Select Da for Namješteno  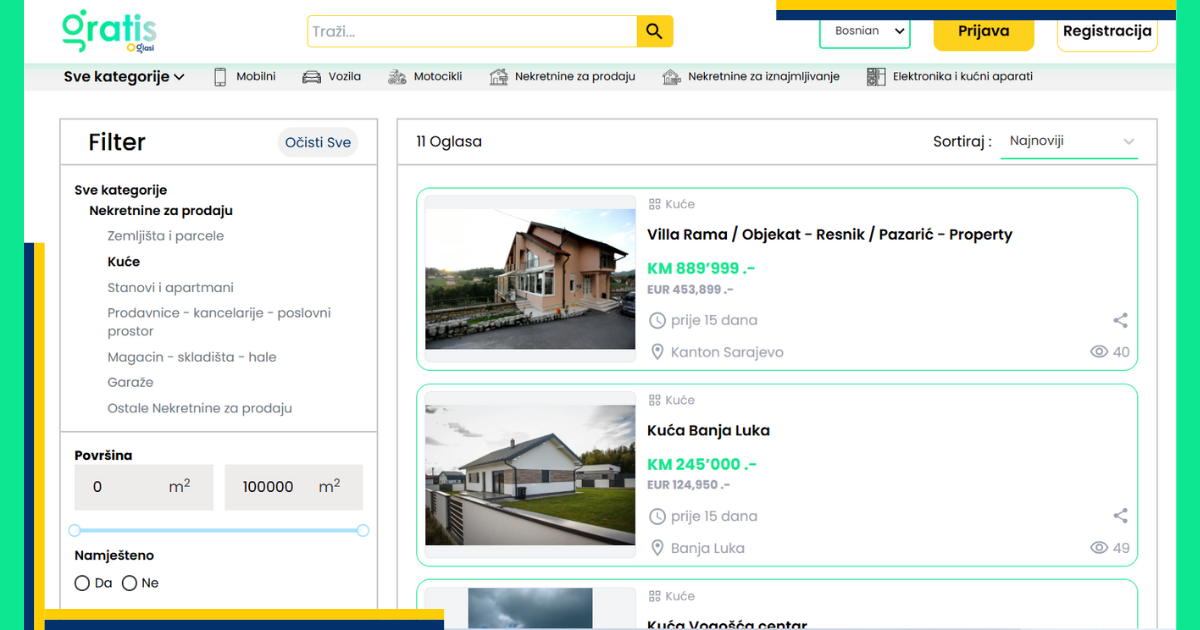pyautogui.click(x=82, y=583)
